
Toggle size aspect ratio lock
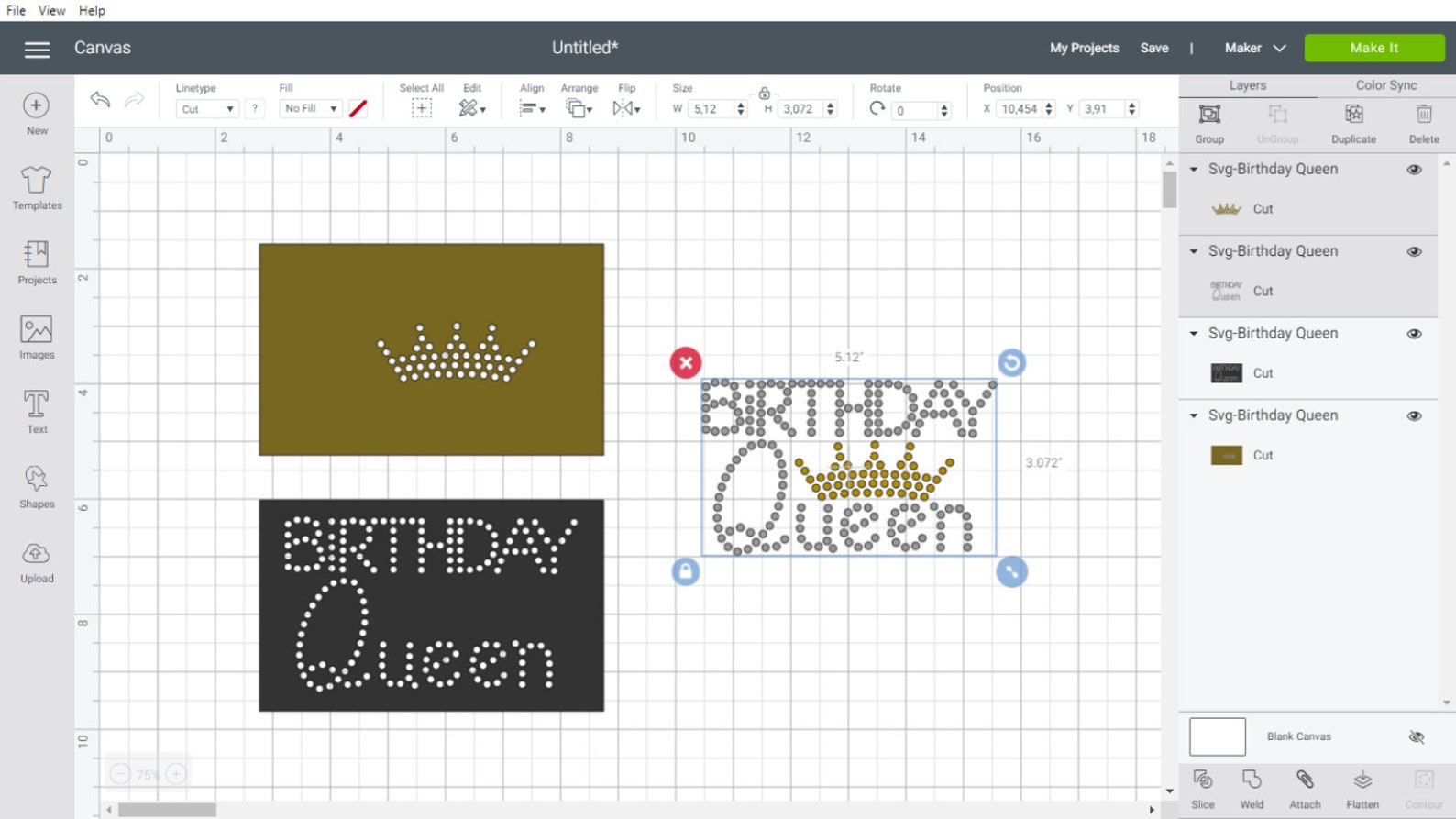coord(764,94)
